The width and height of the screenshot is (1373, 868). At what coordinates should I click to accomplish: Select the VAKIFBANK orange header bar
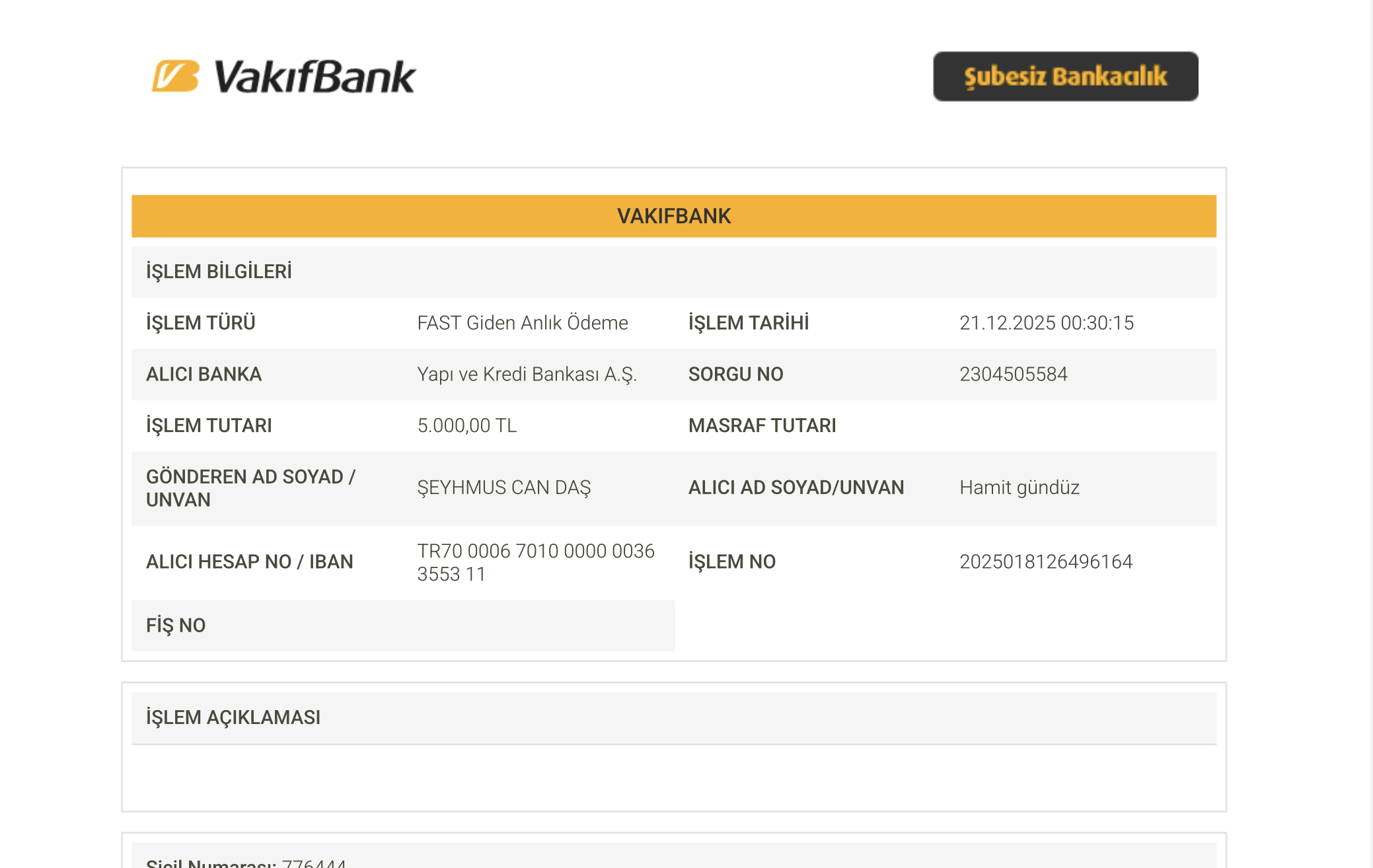coord(674,216)
